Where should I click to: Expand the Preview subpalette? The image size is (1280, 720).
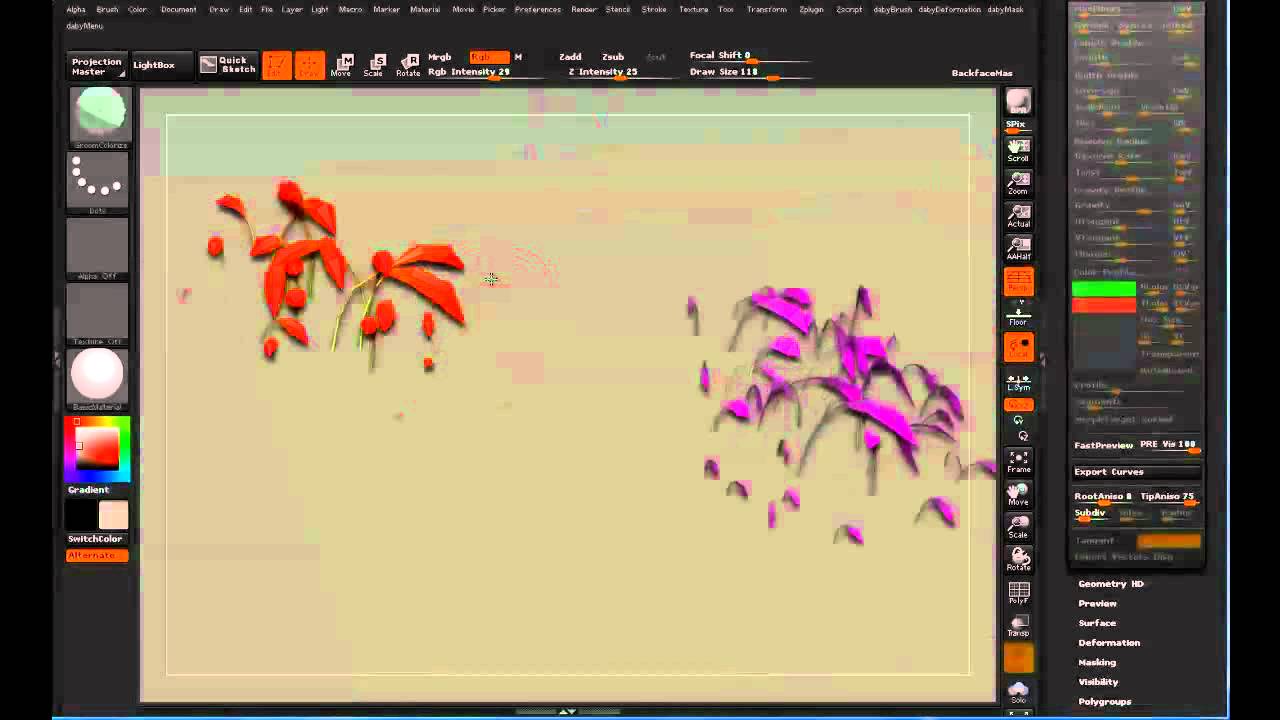[x=1098, y=604]
